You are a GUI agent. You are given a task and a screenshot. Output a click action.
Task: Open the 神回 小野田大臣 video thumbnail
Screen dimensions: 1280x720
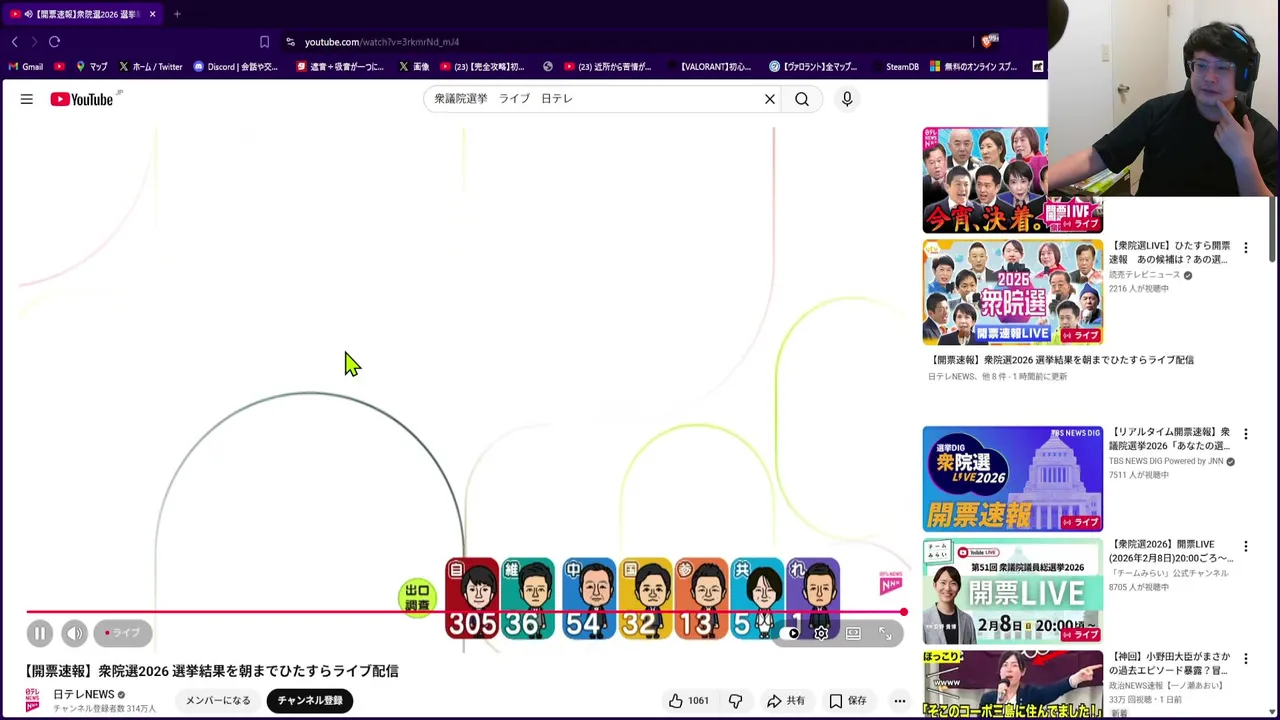1012,685
